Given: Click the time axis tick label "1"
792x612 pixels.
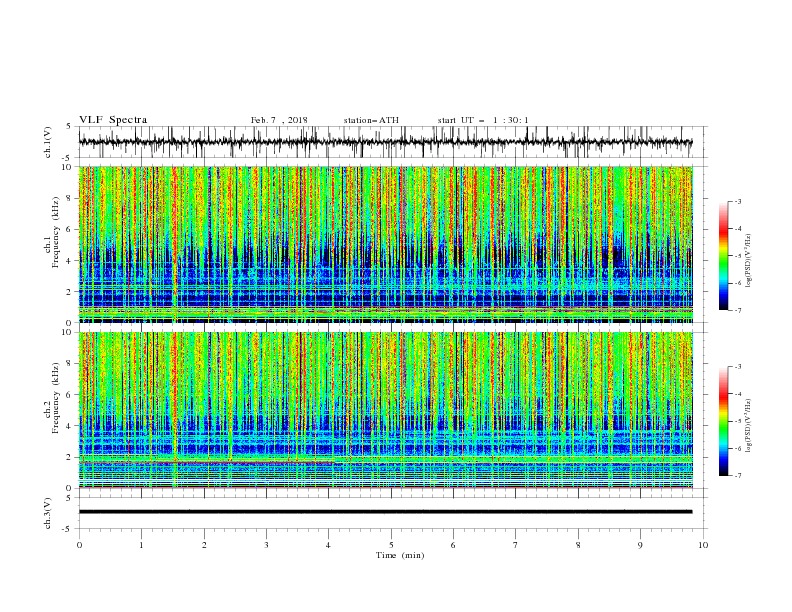Looking at the screenshot, I should pos(142,545).
